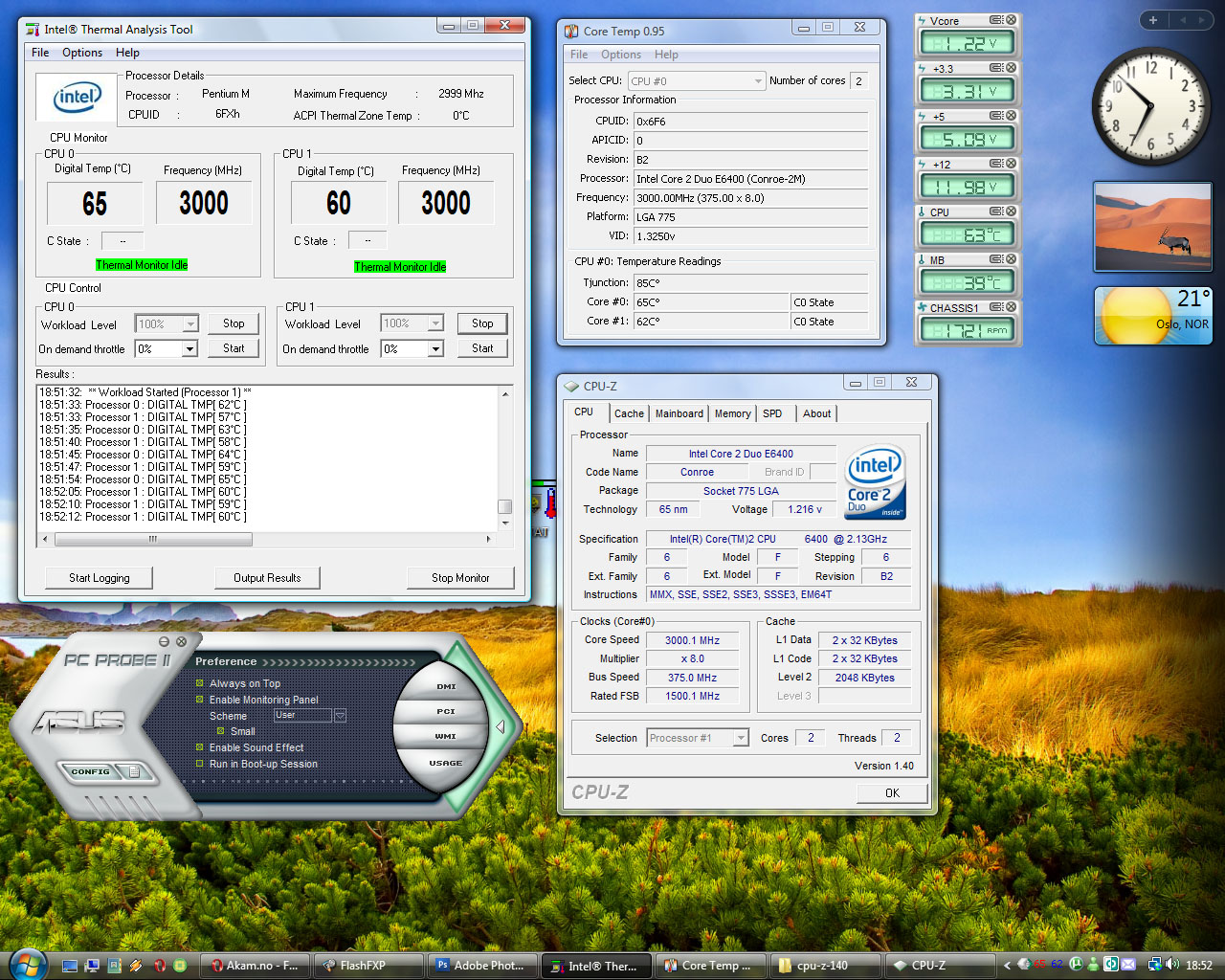Click the Oslo weather gadget
The image size is (1225, 980).
1153,316
